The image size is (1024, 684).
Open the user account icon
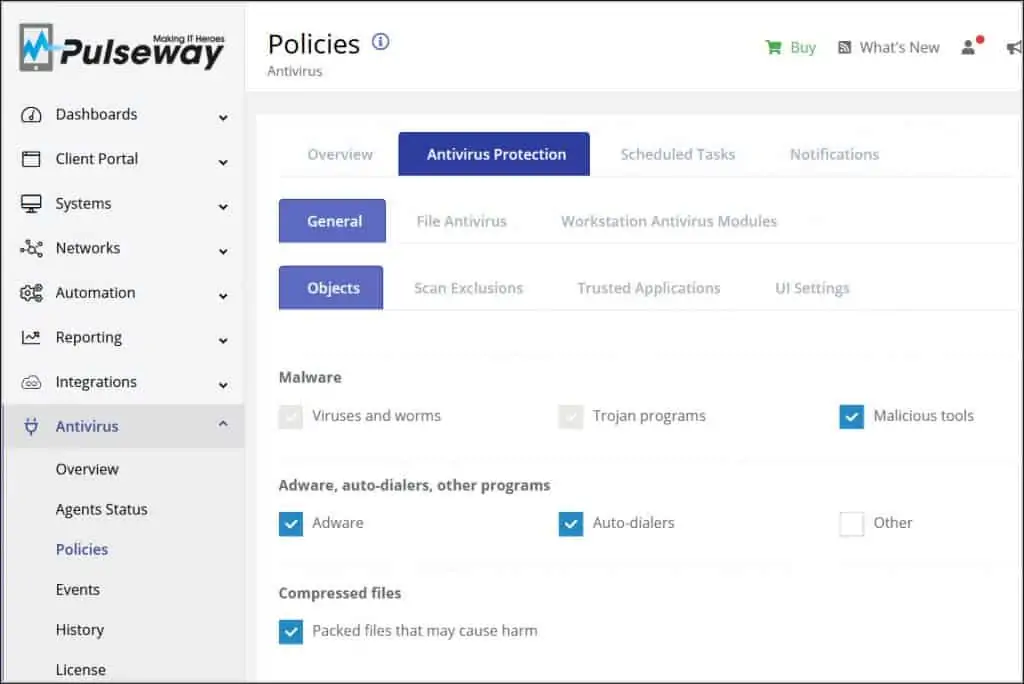(968, 47)
